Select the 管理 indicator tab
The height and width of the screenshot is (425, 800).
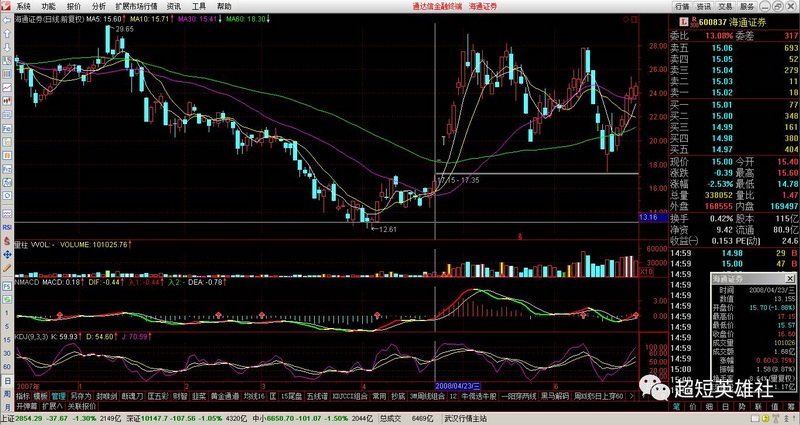click(58, 396)
